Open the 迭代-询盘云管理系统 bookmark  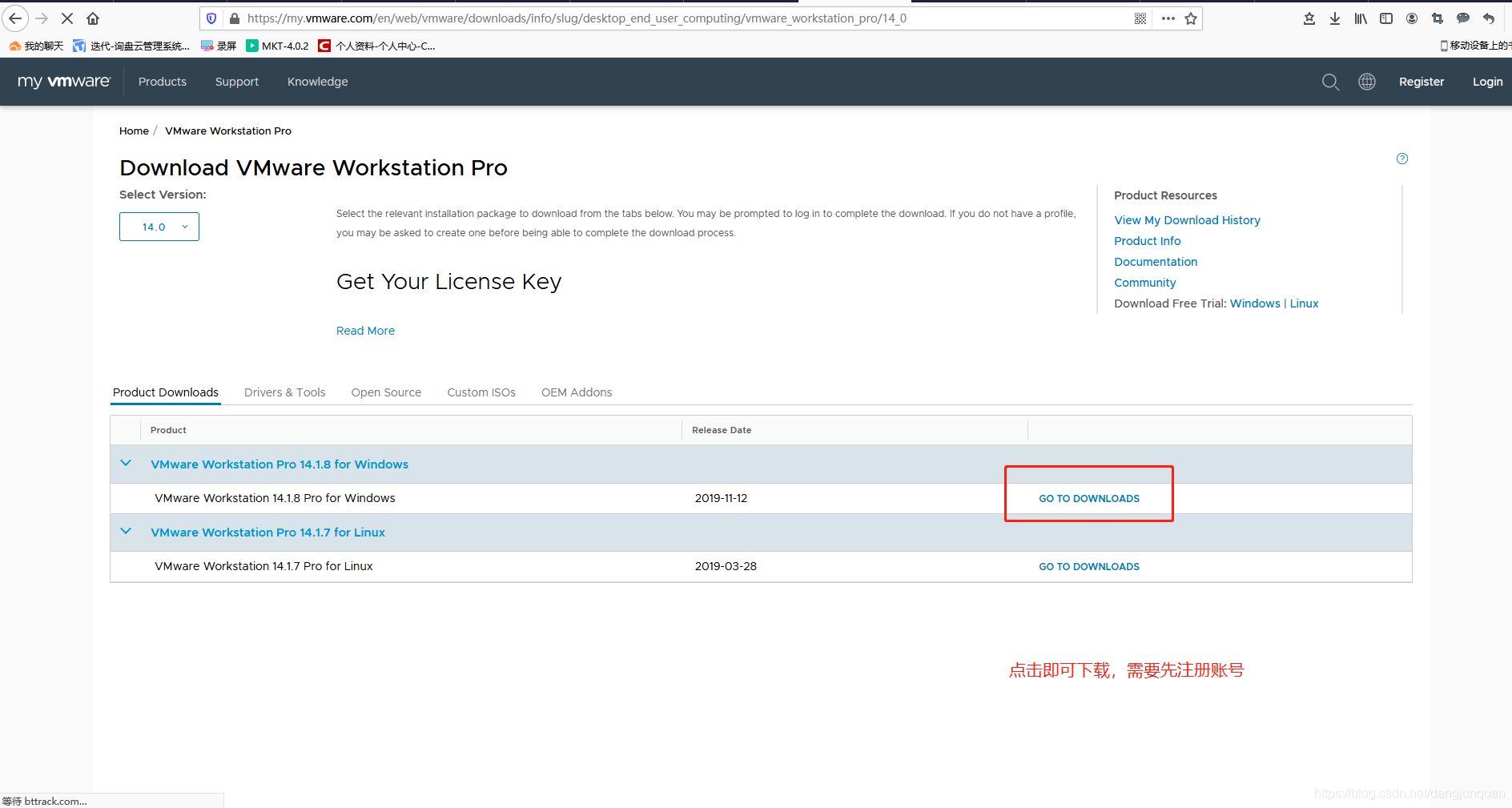(x=131, y=46)
